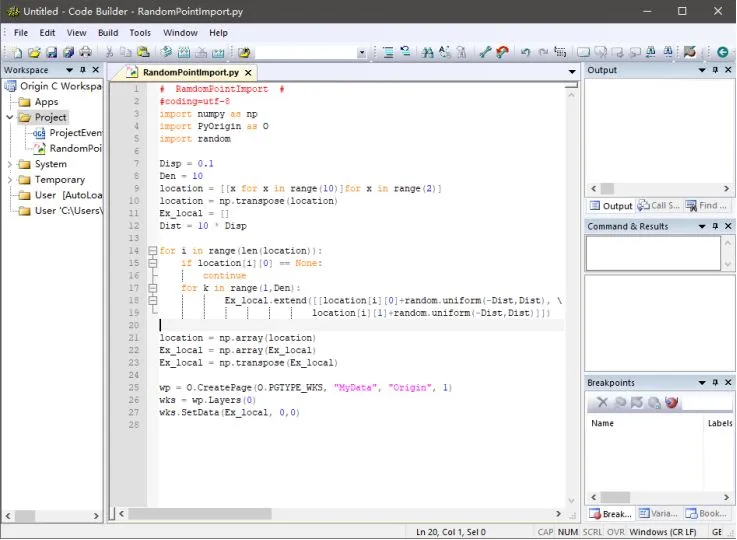Open the Breakpoints panel options dropdown
This screenshot has width=737, height=540.
pyautogui.click(x=702, y=383)
